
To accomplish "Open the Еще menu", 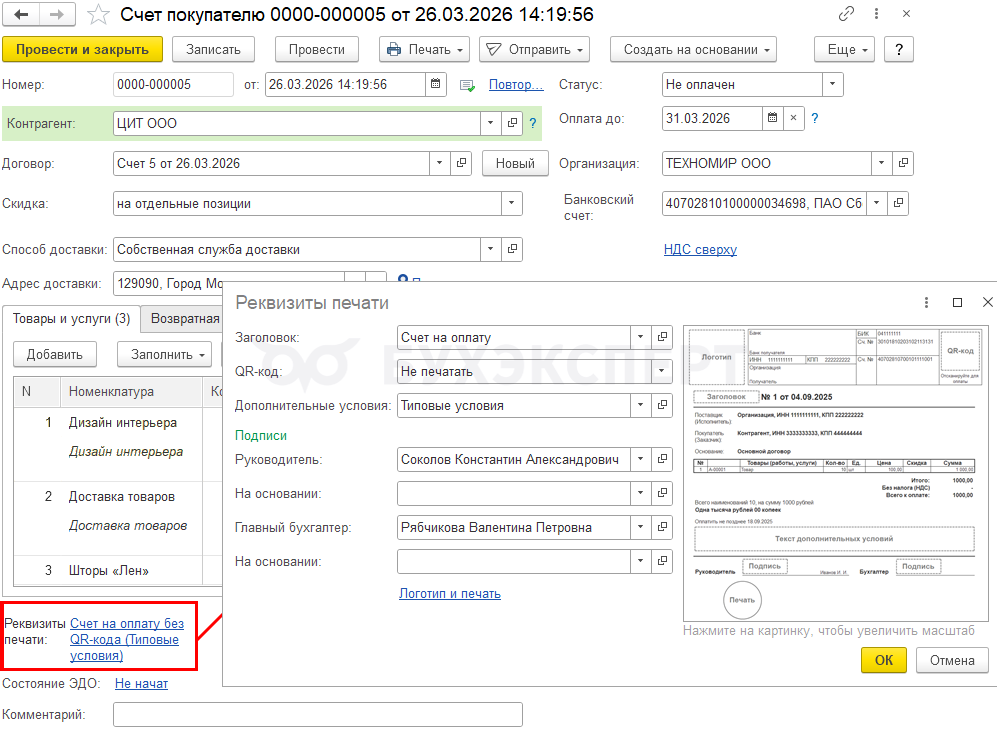I will pos(844,49).
